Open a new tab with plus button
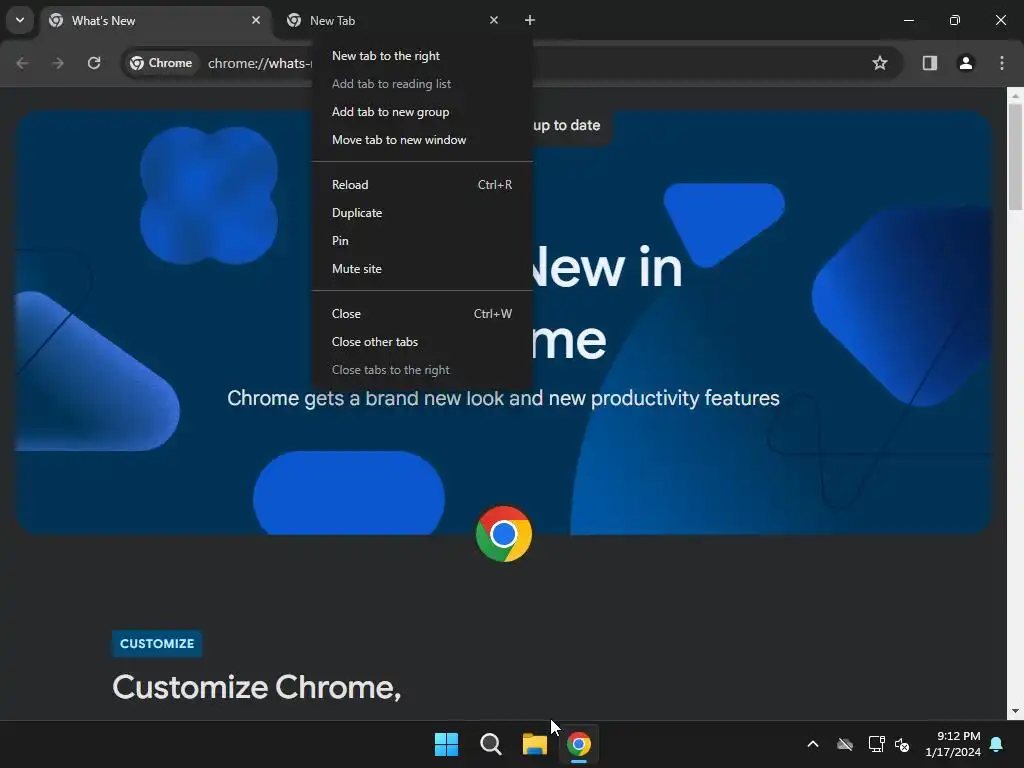 point(530,20)
